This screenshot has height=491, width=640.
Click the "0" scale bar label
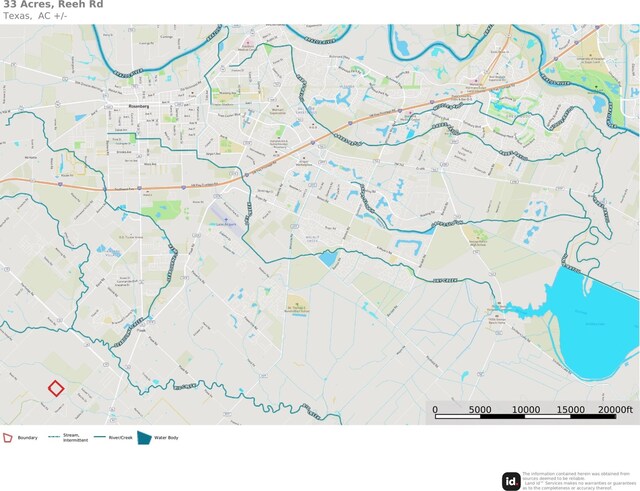(435, 409)
